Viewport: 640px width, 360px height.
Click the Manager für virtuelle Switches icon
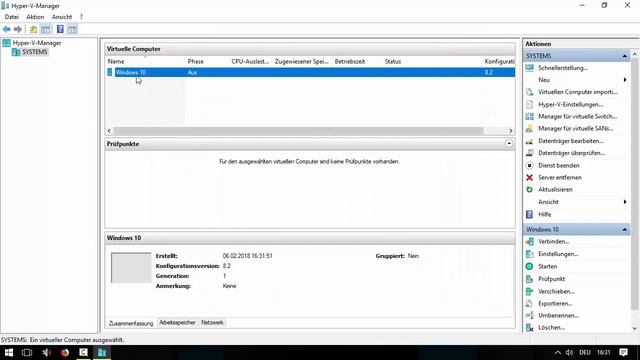click(529, 117)
